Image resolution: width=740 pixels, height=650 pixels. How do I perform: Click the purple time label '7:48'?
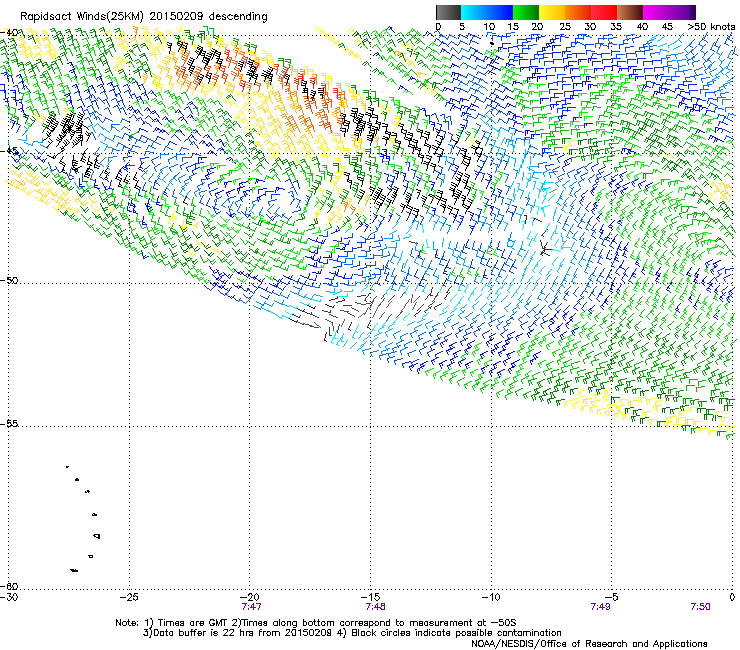coord(375,607)
